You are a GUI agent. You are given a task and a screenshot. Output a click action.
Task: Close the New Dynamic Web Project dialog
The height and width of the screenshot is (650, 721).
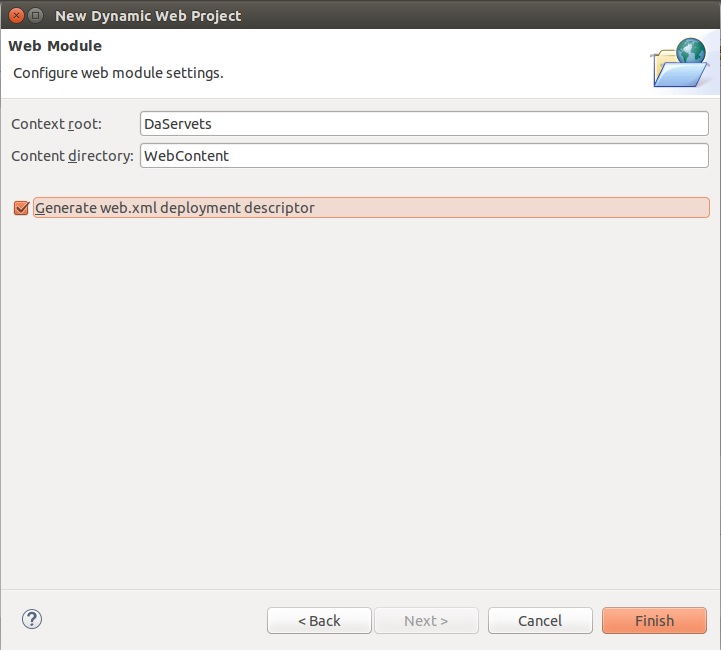(15, 15)
